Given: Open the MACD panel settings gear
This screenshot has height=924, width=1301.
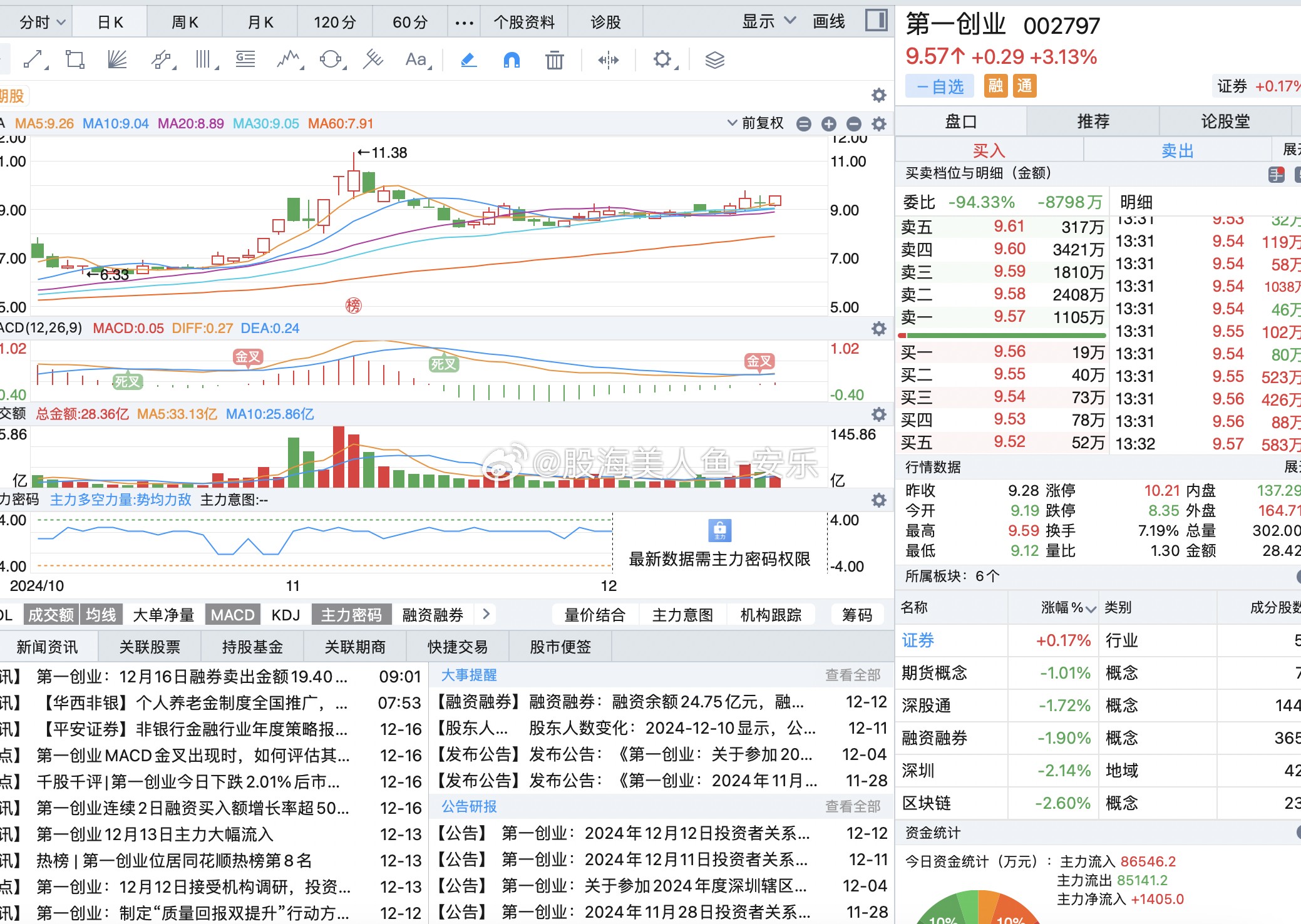Looking at the screenshot, I should [879, 329].
